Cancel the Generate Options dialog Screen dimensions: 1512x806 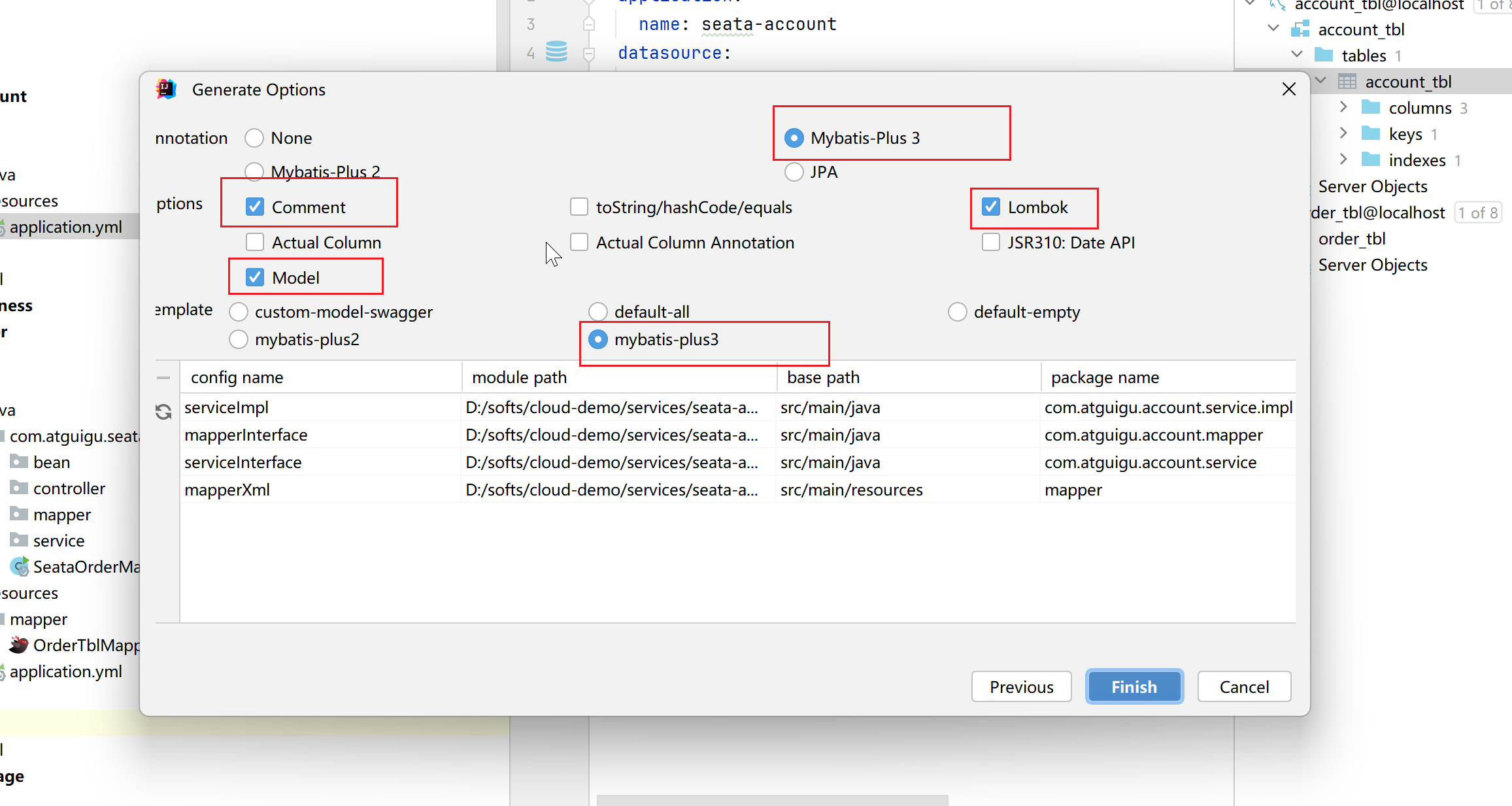pyautogui.click(x=1244, y=687)
